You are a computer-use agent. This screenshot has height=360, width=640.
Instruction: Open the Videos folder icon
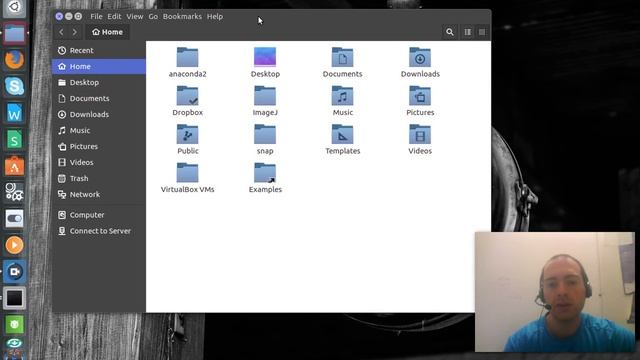pyautogui.click(x=420, y=134)
